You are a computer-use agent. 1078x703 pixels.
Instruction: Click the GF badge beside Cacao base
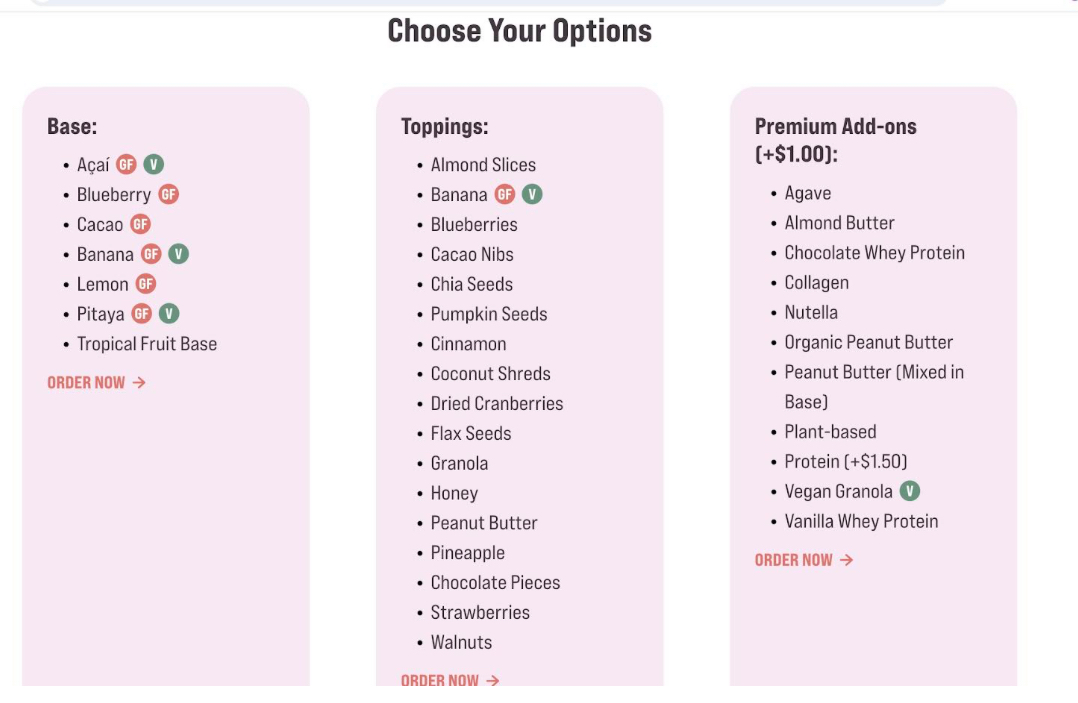(140, 225)
